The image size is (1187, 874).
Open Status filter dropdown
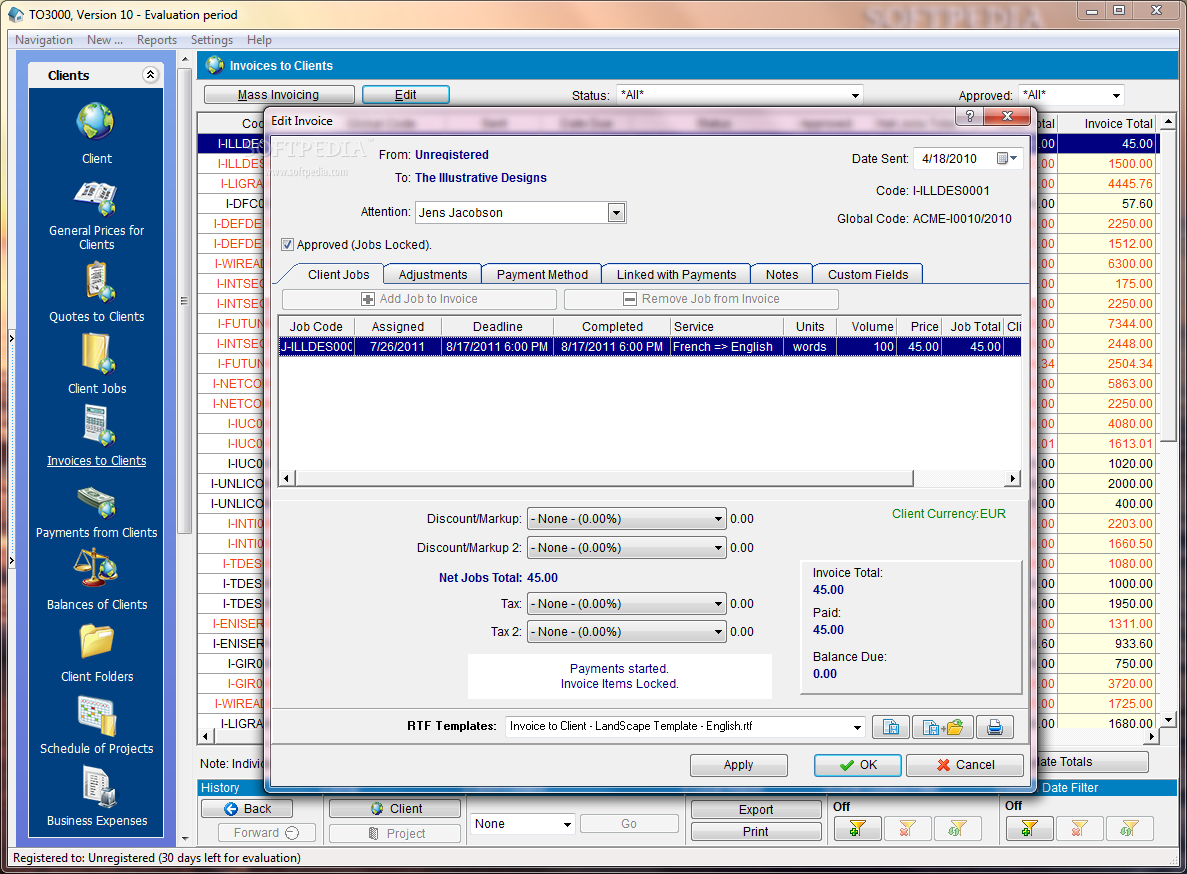[x=855, y=95]
